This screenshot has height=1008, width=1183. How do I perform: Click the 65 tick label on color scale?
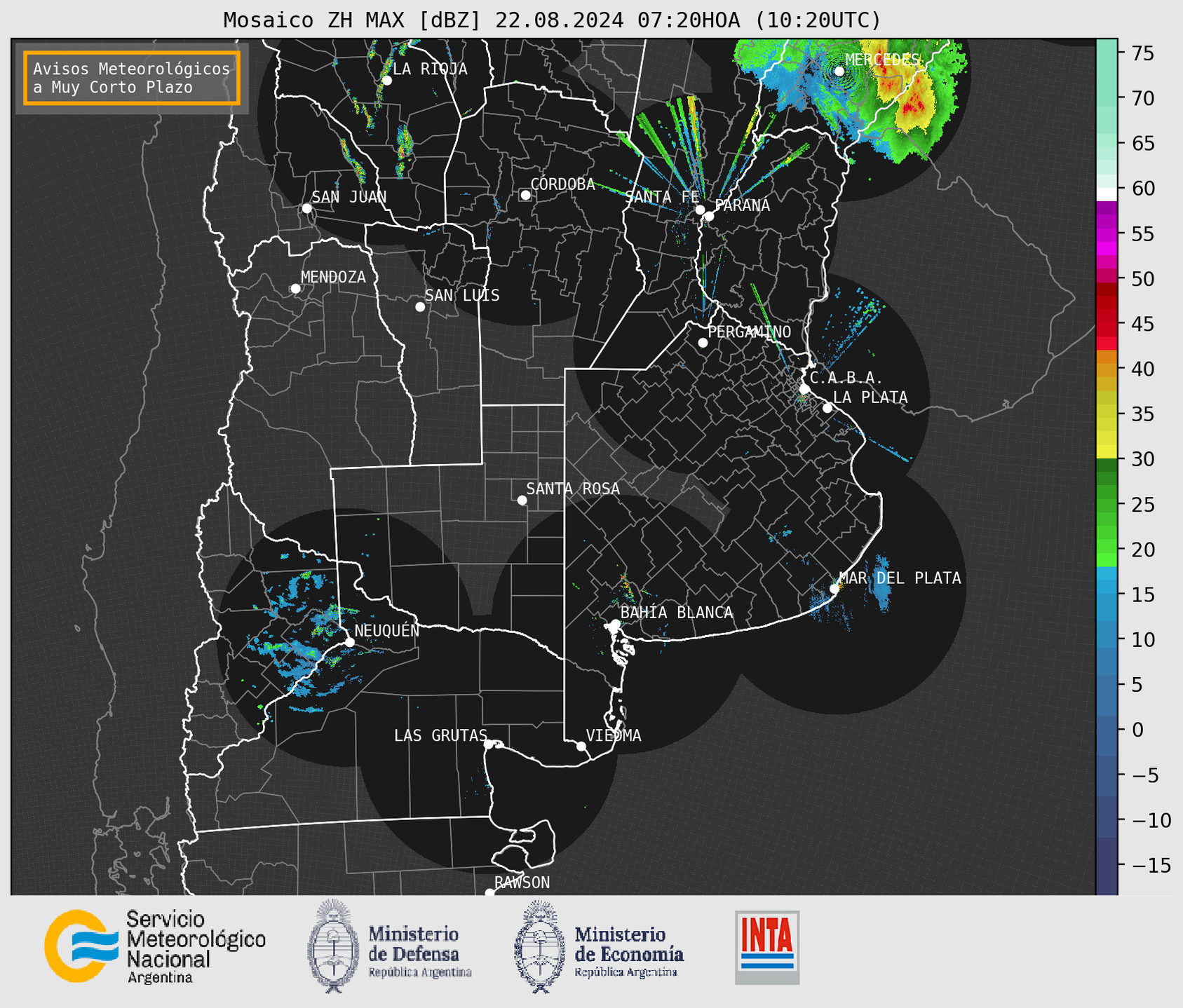coord(1143,144)
